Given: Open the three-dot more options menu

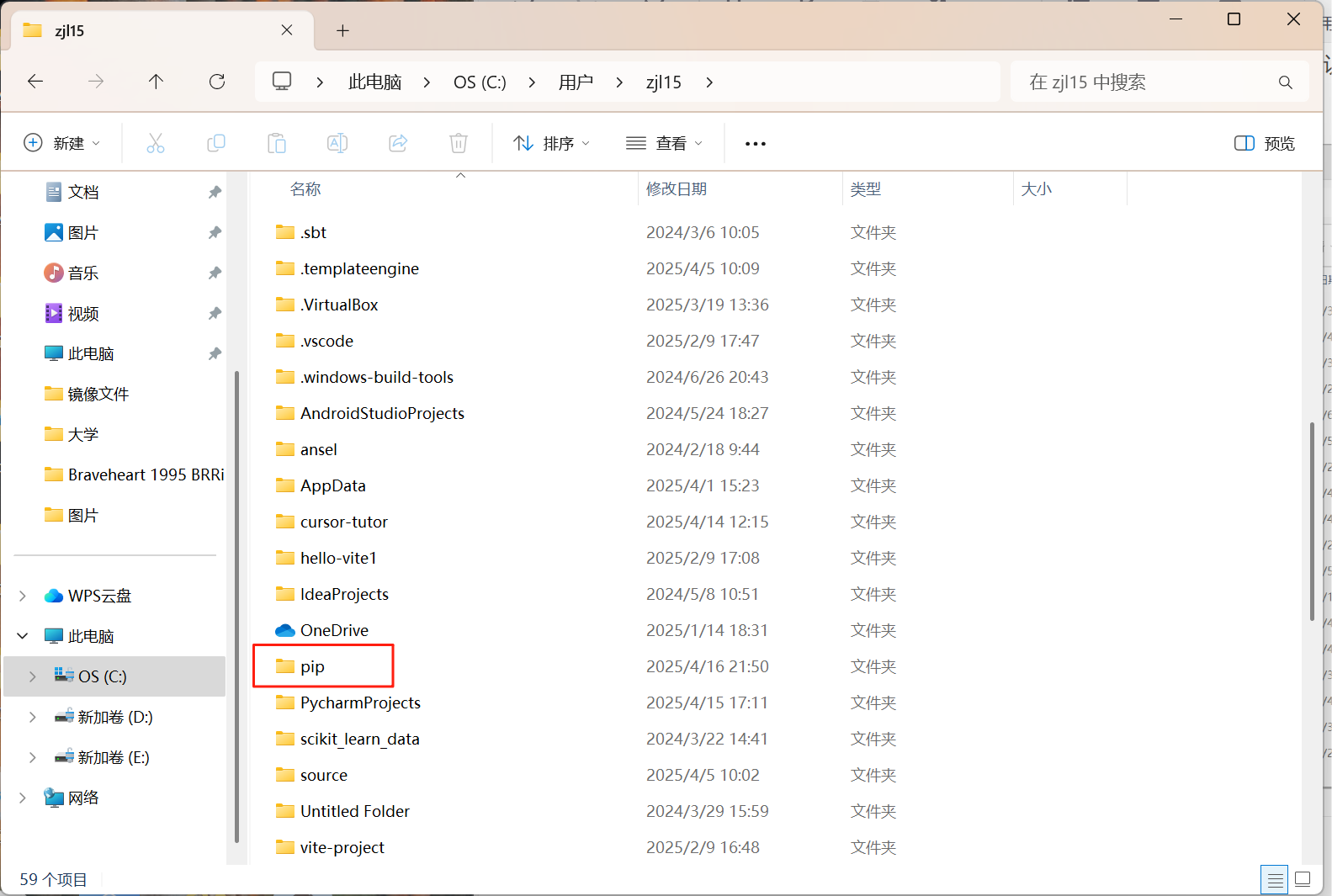Looking at the screenshot, I should (x=756, y=144).
